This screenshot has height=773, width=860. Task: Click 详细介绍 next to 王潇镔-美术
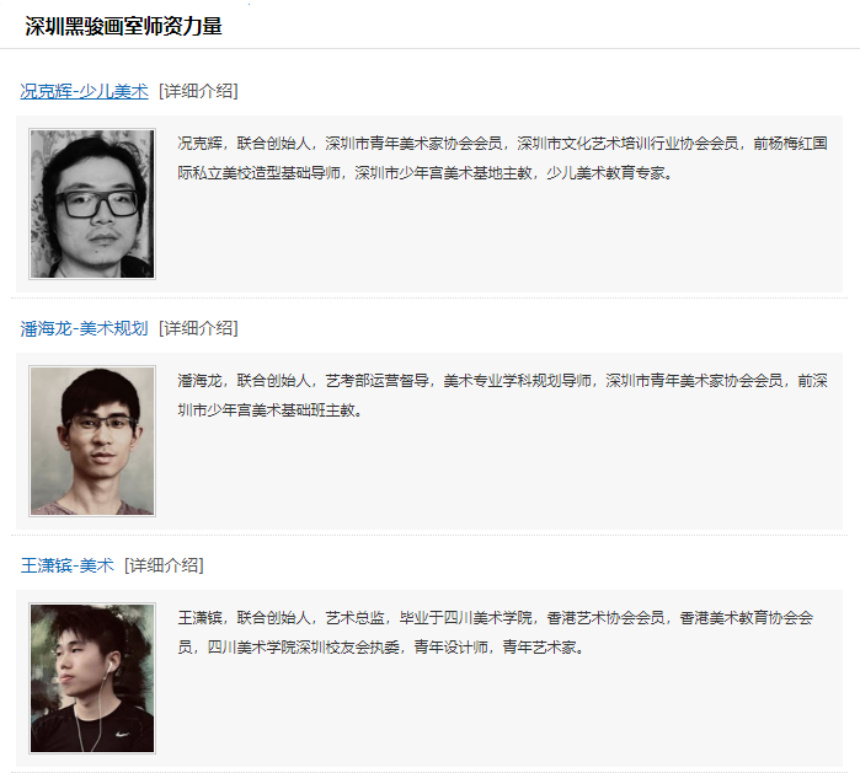pyautogui.click(x=164, y=566)
